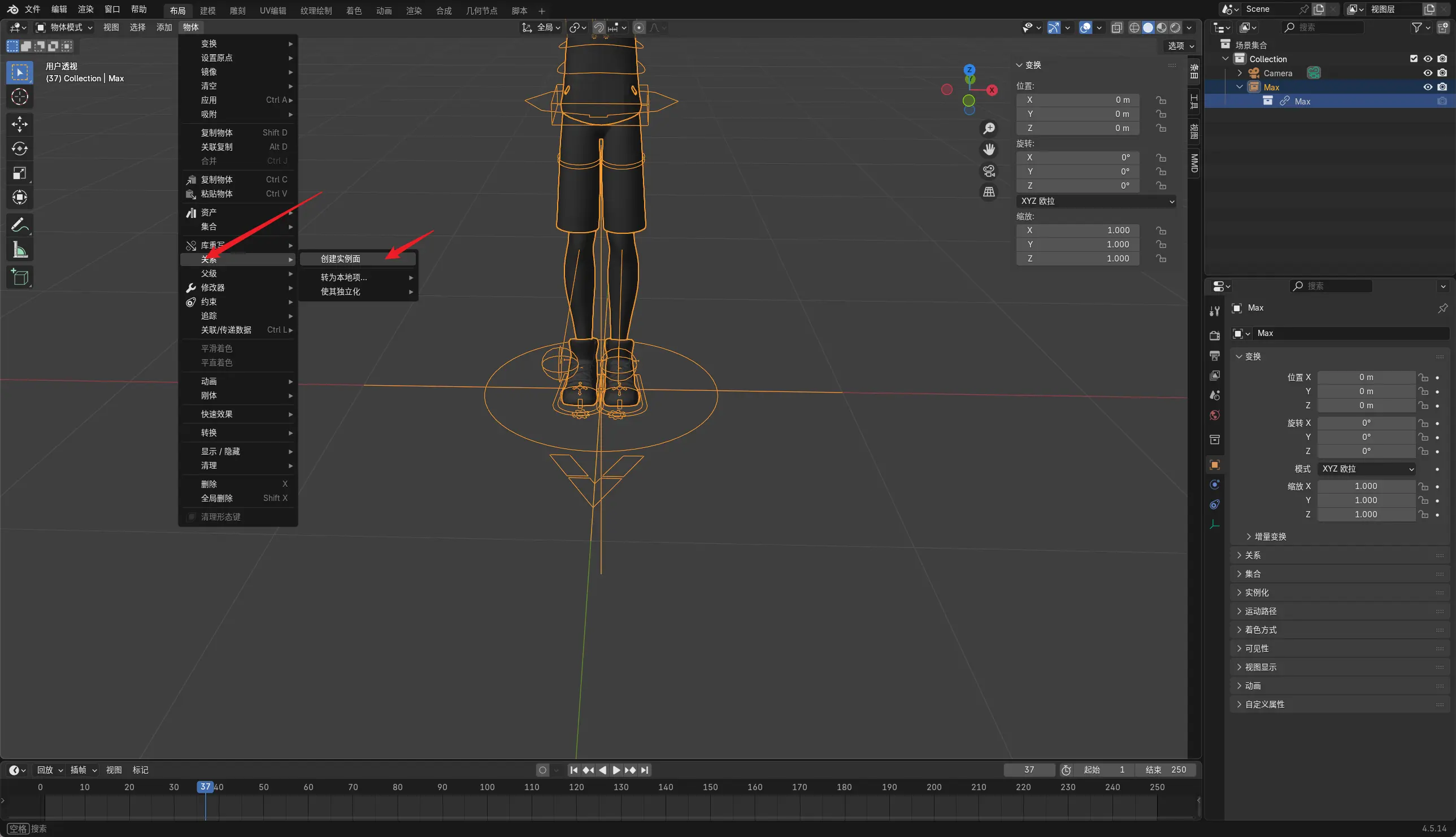This screenshot has height=837, width=1456.
Task: Open the Render properties tab icon
Action: click(1215, 335)
